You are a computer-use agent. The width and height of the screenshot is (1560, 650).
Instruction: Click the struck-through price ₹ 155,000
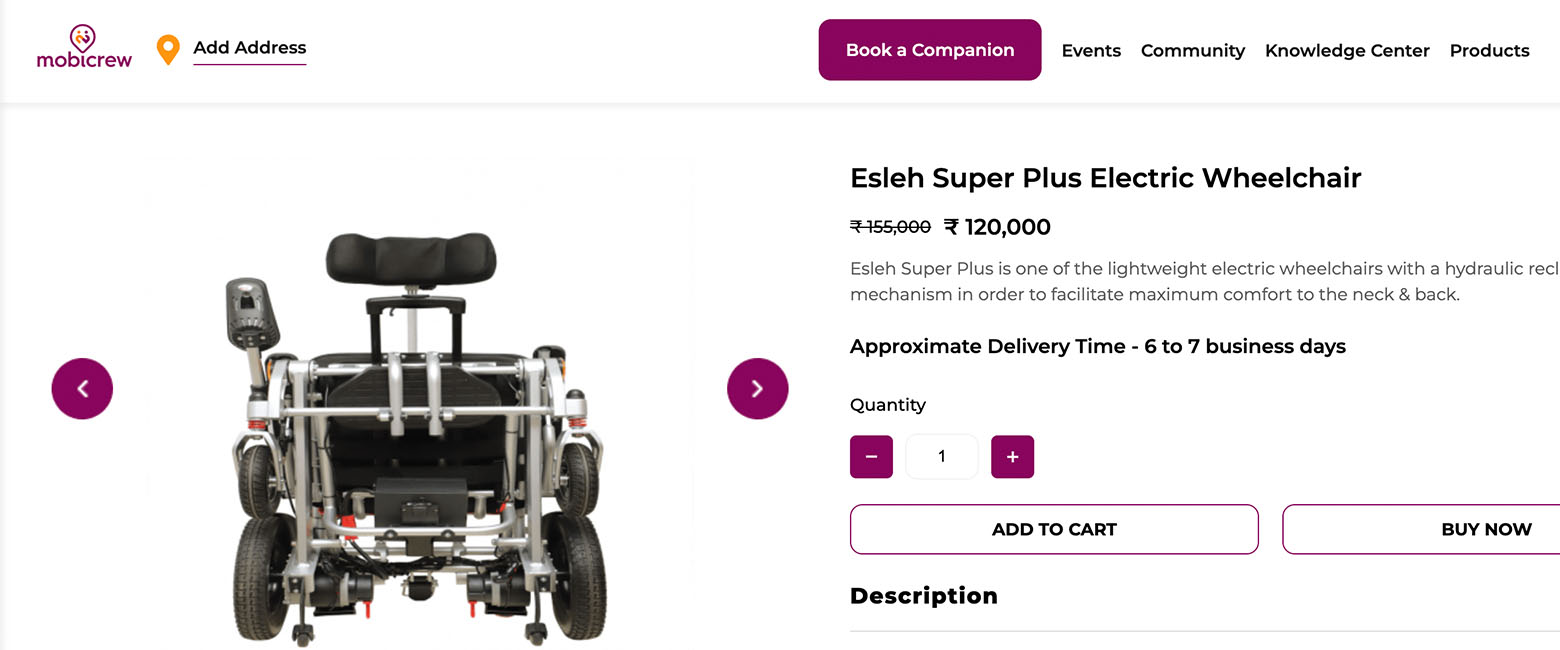[890, 227]
